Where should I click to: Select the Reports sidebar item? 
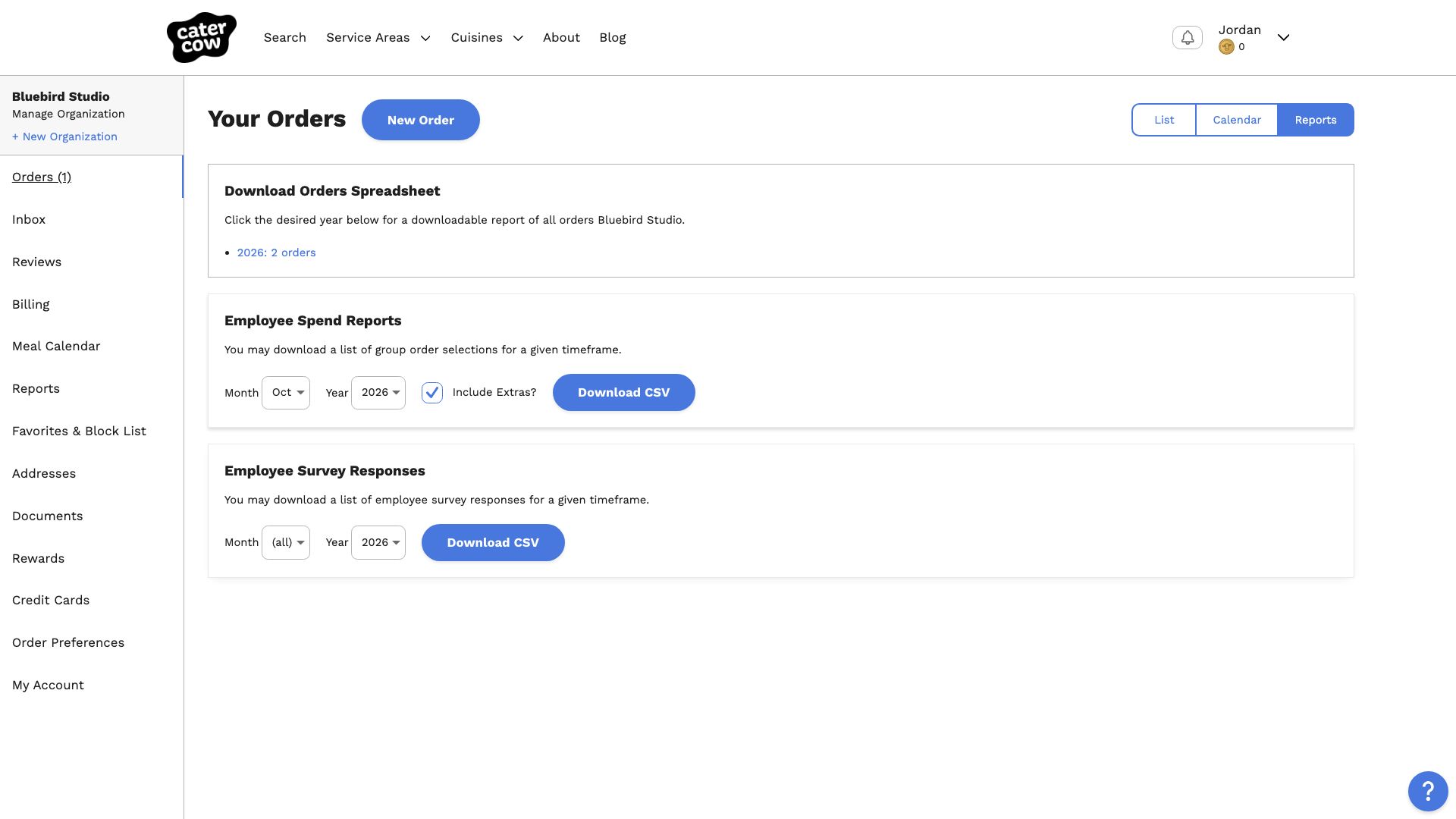pyautogui.click(x=36, y=388)
